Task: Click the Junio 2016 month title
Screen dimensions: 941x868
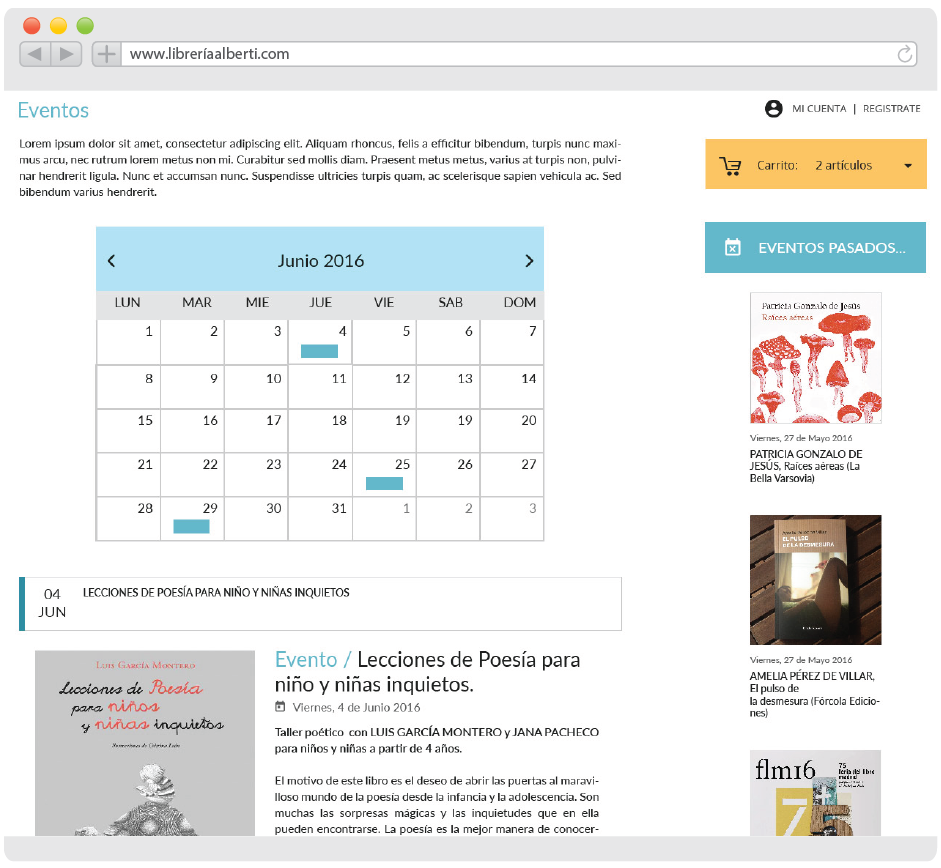Action: coord(320,261)
